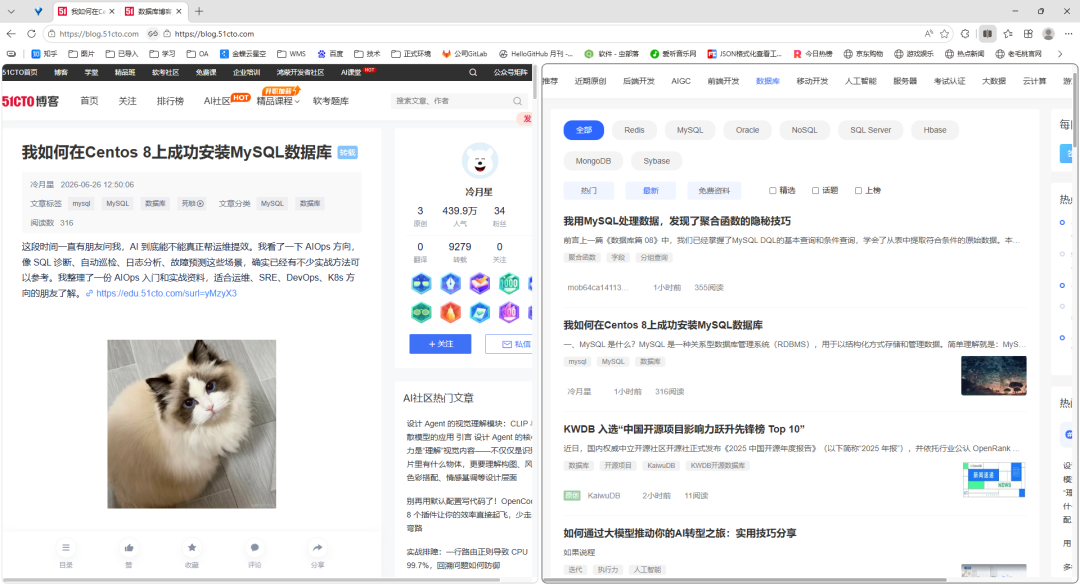This screenshot has height=585, width=1080.
Task: Select the 最新 sort option
Action: [651, 191]
